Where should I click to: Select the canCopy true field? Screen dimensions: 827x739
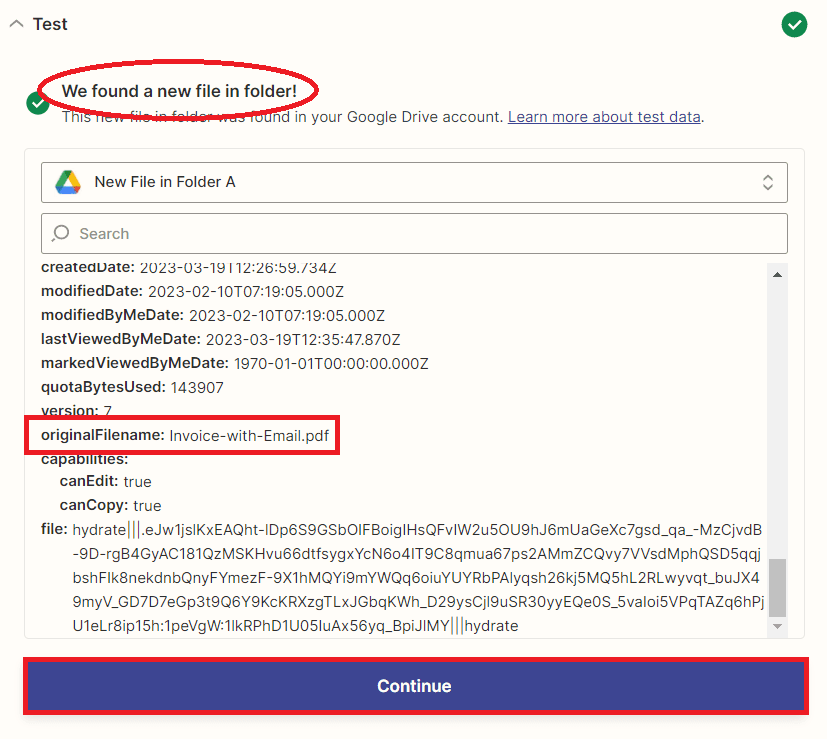click(110, 505)
